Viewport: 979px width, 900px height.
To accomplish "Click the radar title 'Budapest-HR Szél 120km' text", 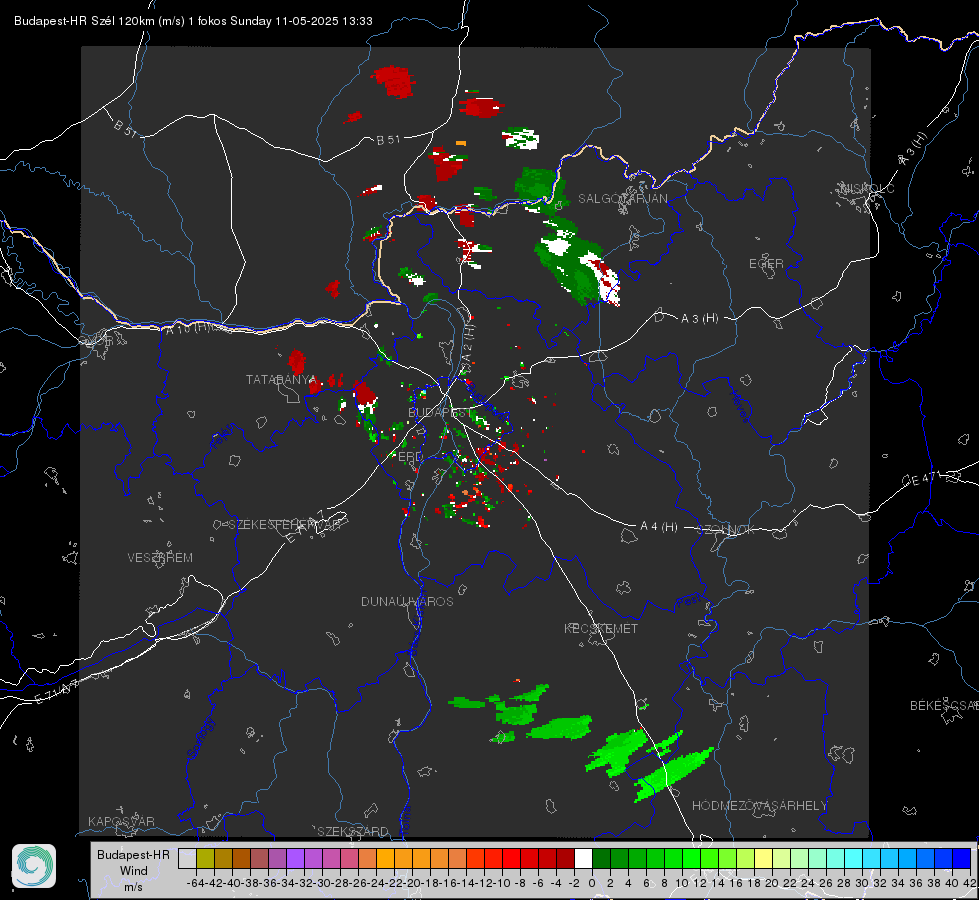I will coord(84,21).
